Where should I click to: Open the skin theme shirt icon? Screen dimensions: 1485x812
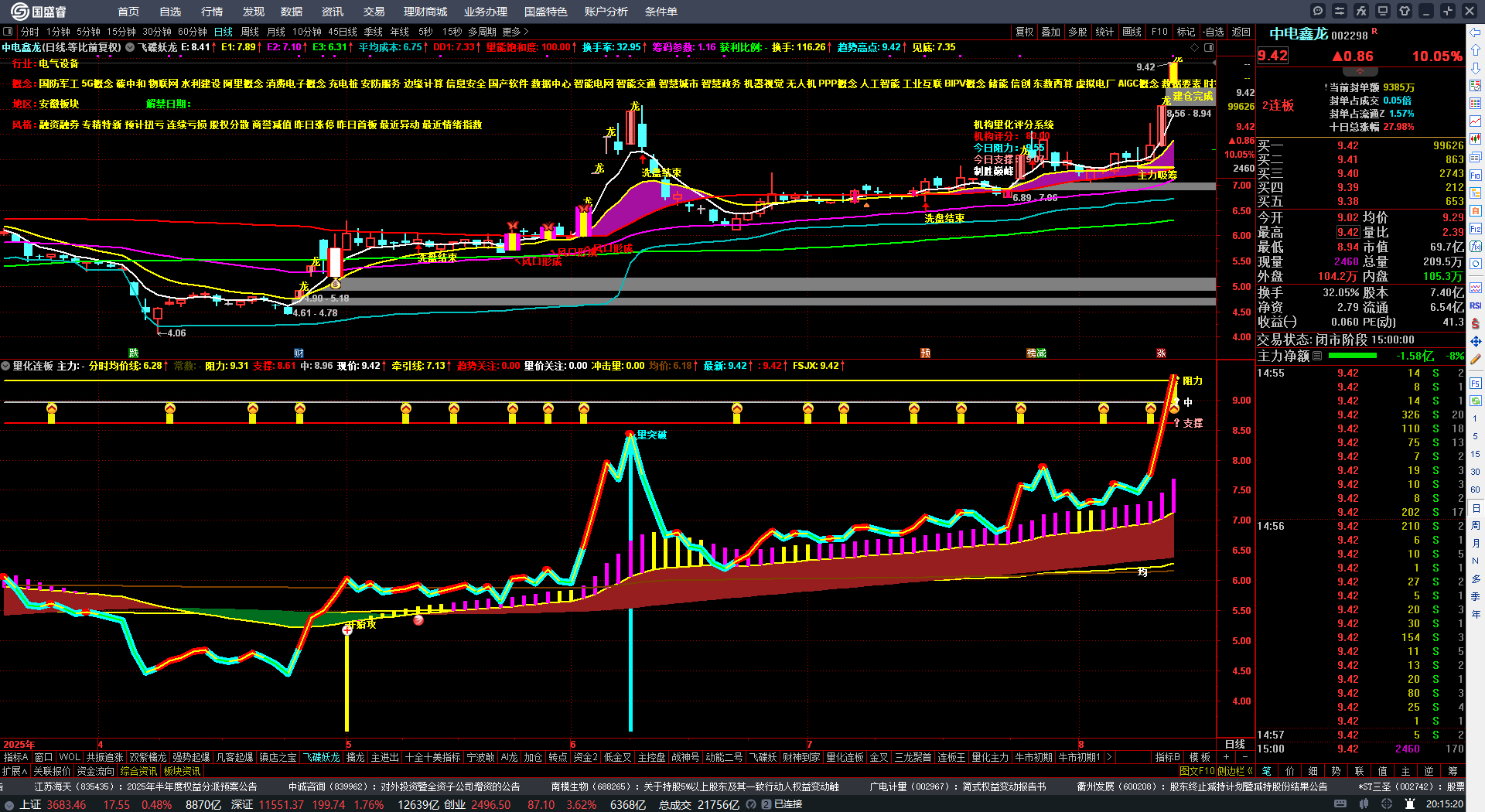click(x=1405, y=11)
